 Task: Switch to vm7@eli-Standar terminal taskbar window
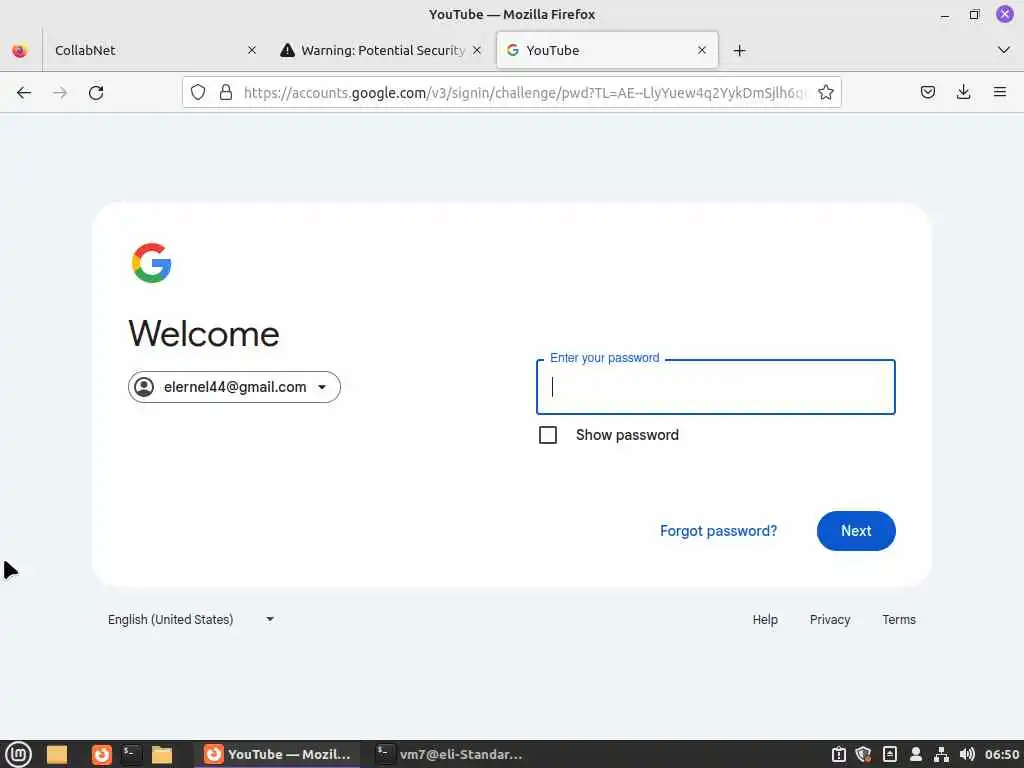pos(451,754)
